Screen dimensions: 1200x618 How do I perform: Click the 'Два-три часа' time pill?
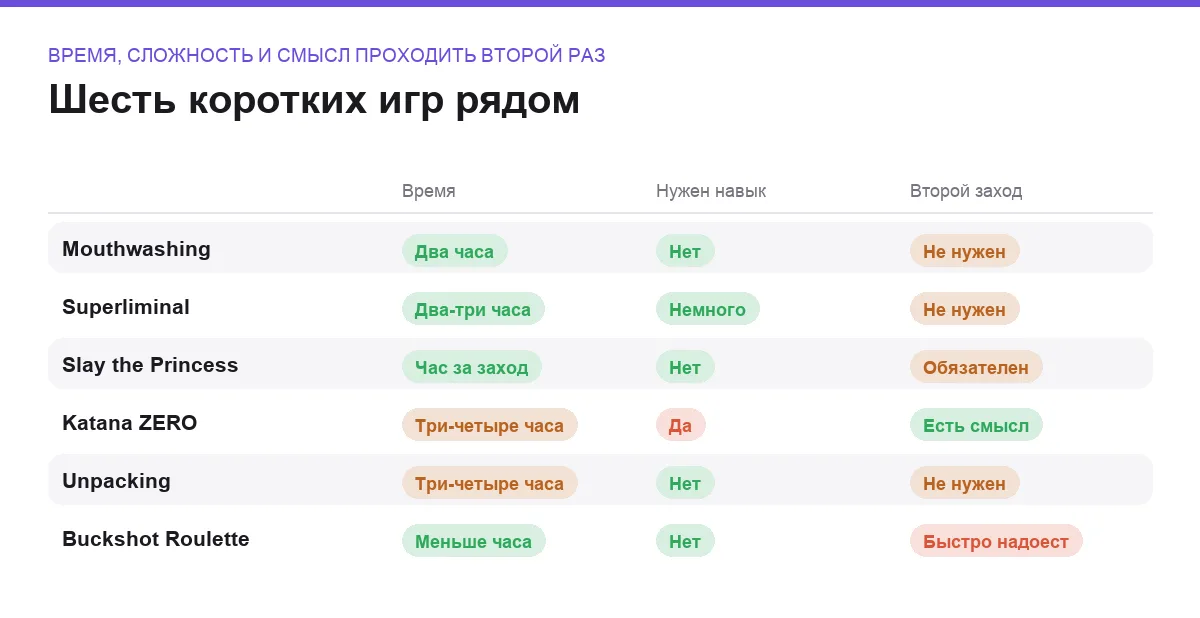473,309
